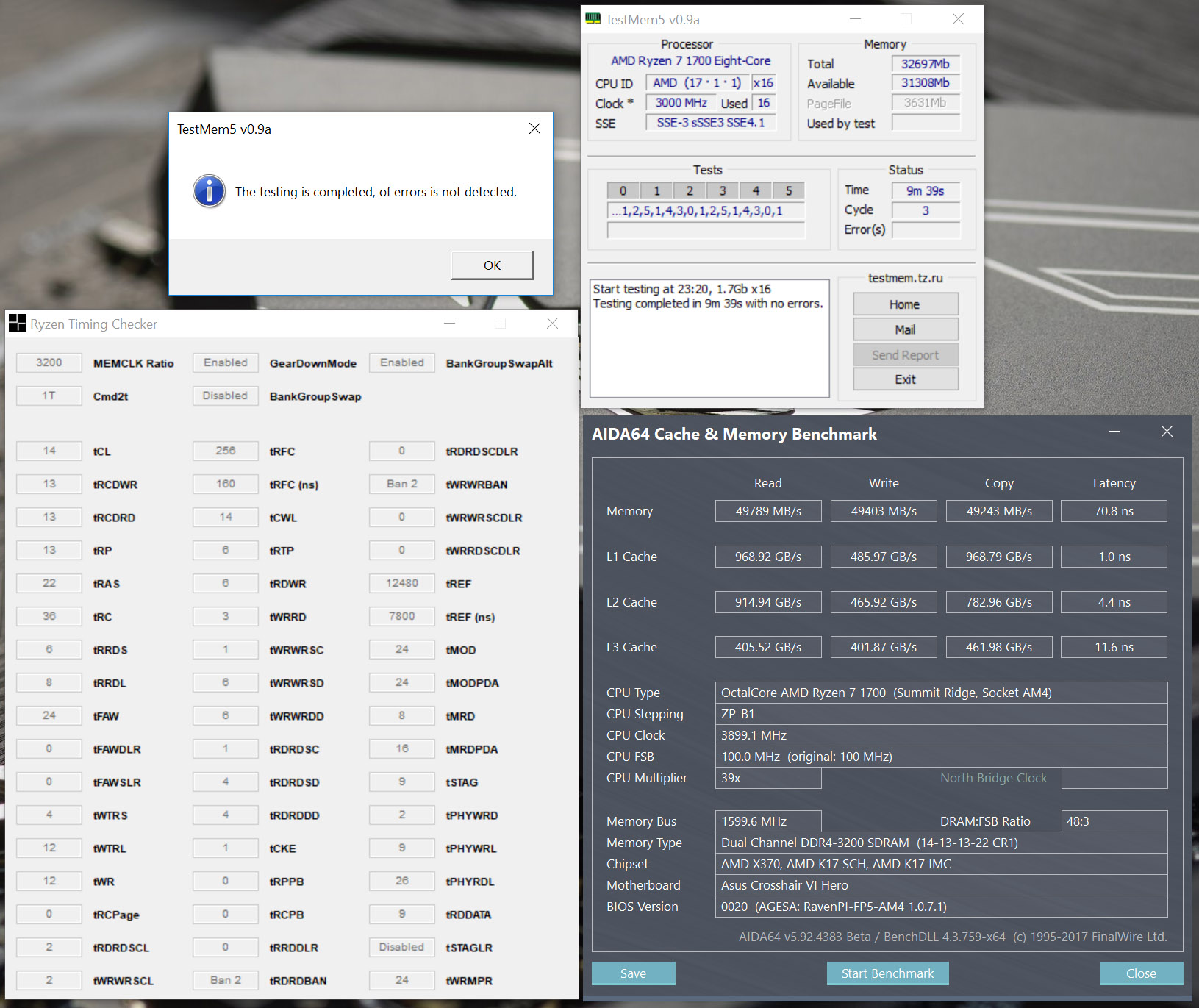Exit the TestMem5 program
The image size is (1199, 1008).
[x=905, y=379]
